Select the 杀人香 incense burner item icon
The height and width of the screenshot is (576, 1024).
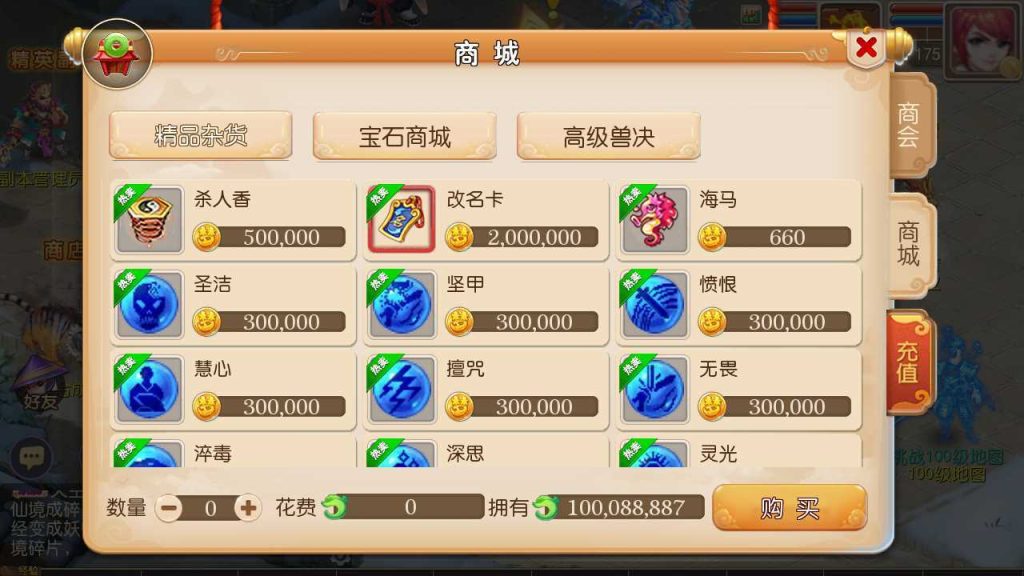click(150, 220)
